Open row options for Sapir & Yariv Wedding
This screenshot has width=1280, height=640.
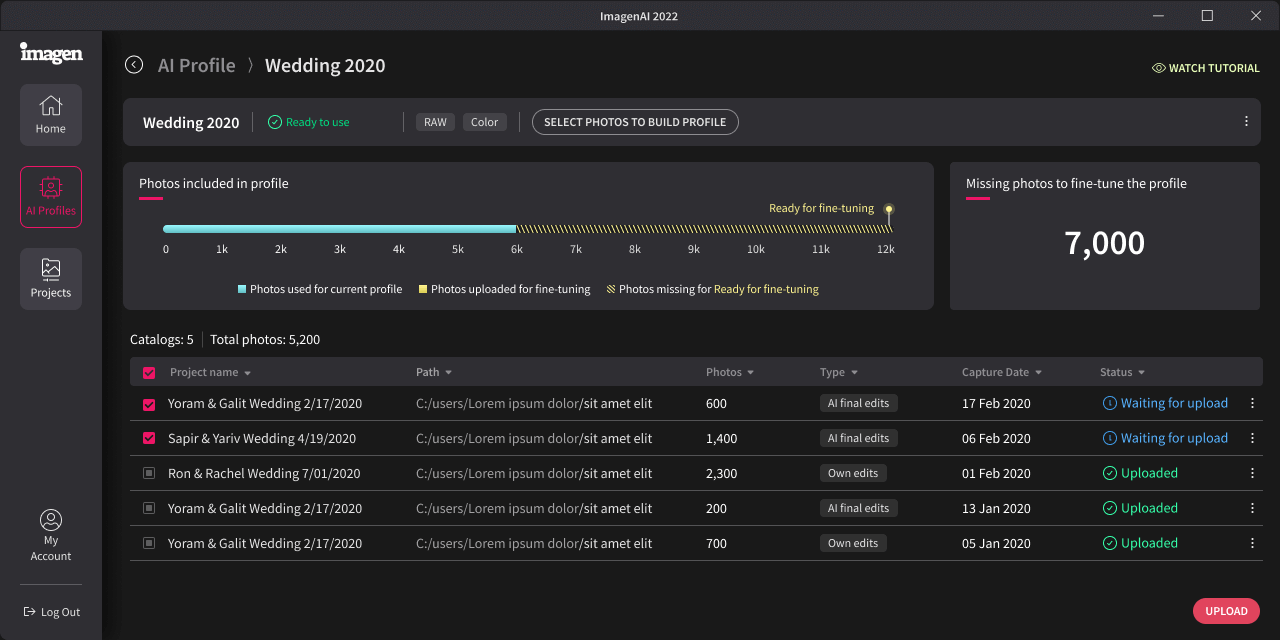point(1252,438)
